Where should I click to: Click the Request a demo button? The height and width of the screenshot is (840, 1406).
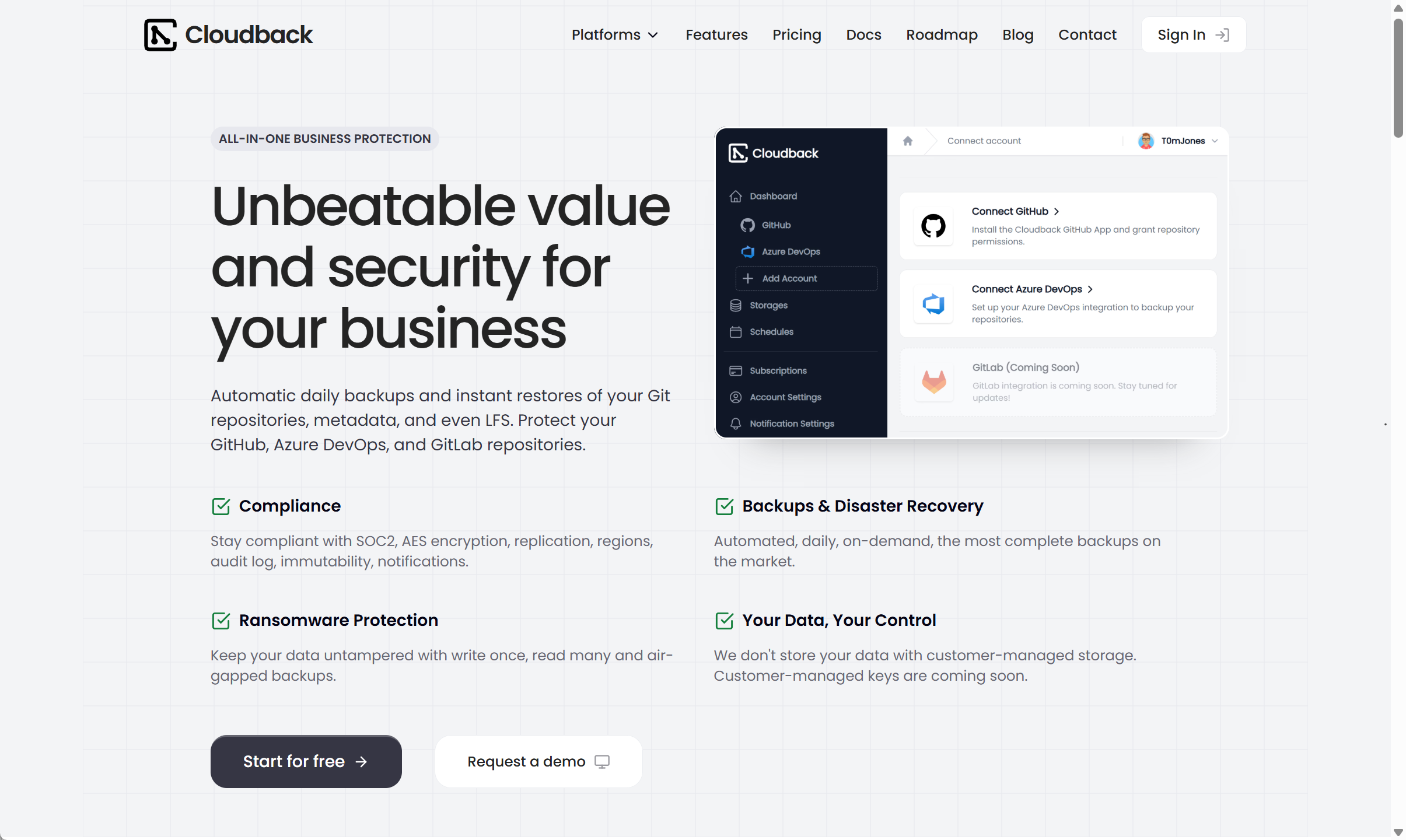[x=537, y=761]
